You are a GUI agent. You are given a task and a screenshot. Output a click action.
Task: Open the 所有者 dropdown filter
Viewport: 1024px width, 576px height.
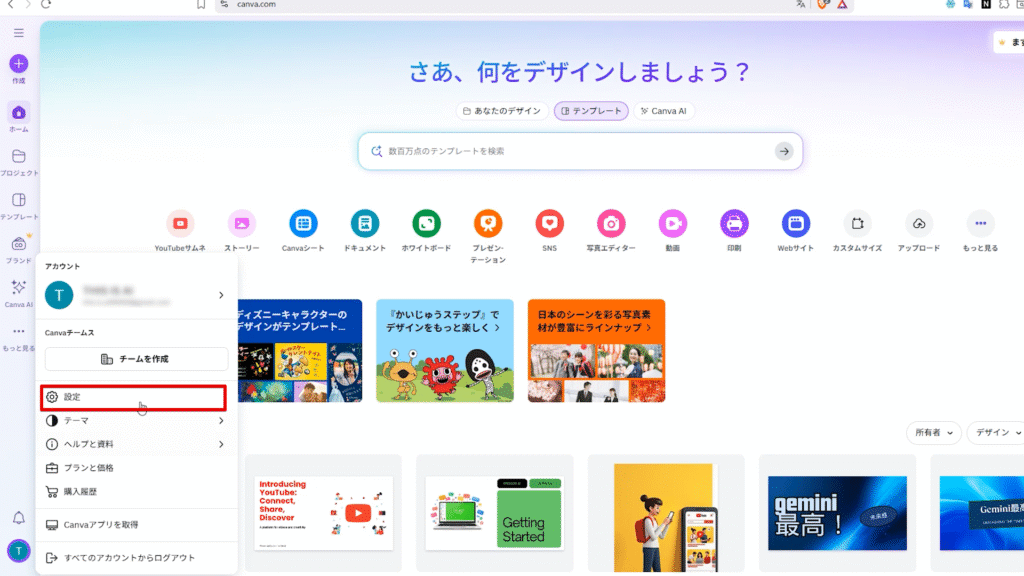pyautogui.click(x=933, y=433)
